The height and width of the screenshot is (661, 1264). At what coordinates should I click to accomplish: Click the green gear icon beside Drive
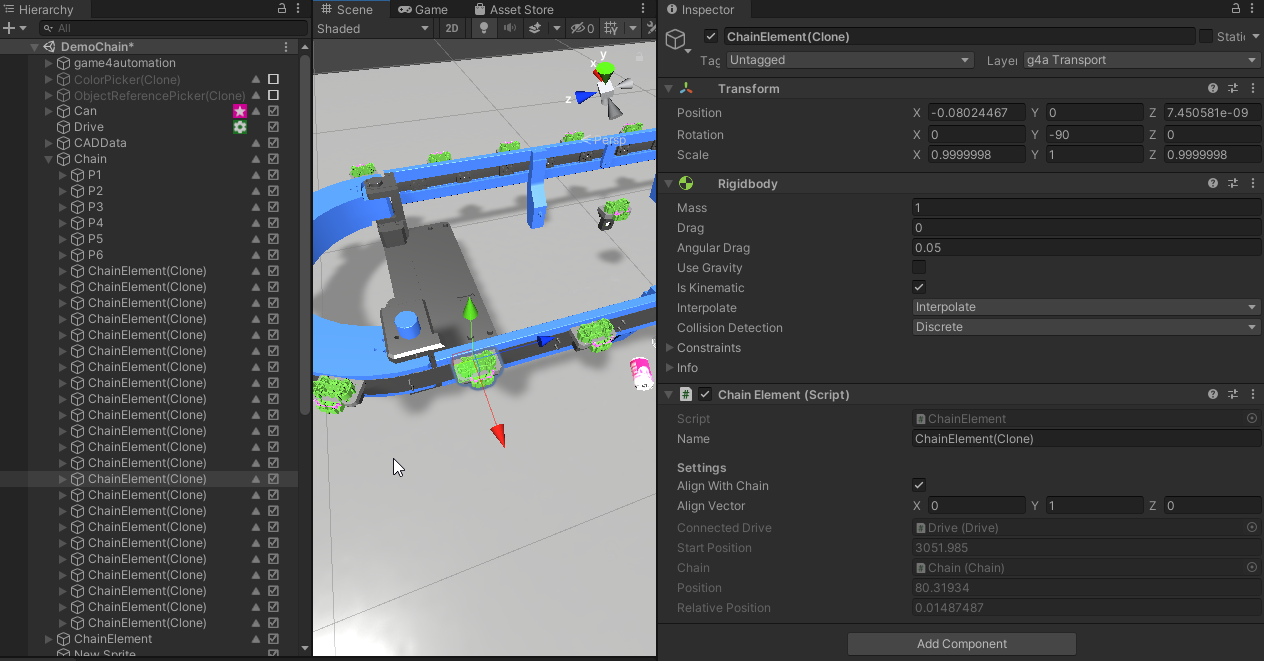(x=240, y=127)
